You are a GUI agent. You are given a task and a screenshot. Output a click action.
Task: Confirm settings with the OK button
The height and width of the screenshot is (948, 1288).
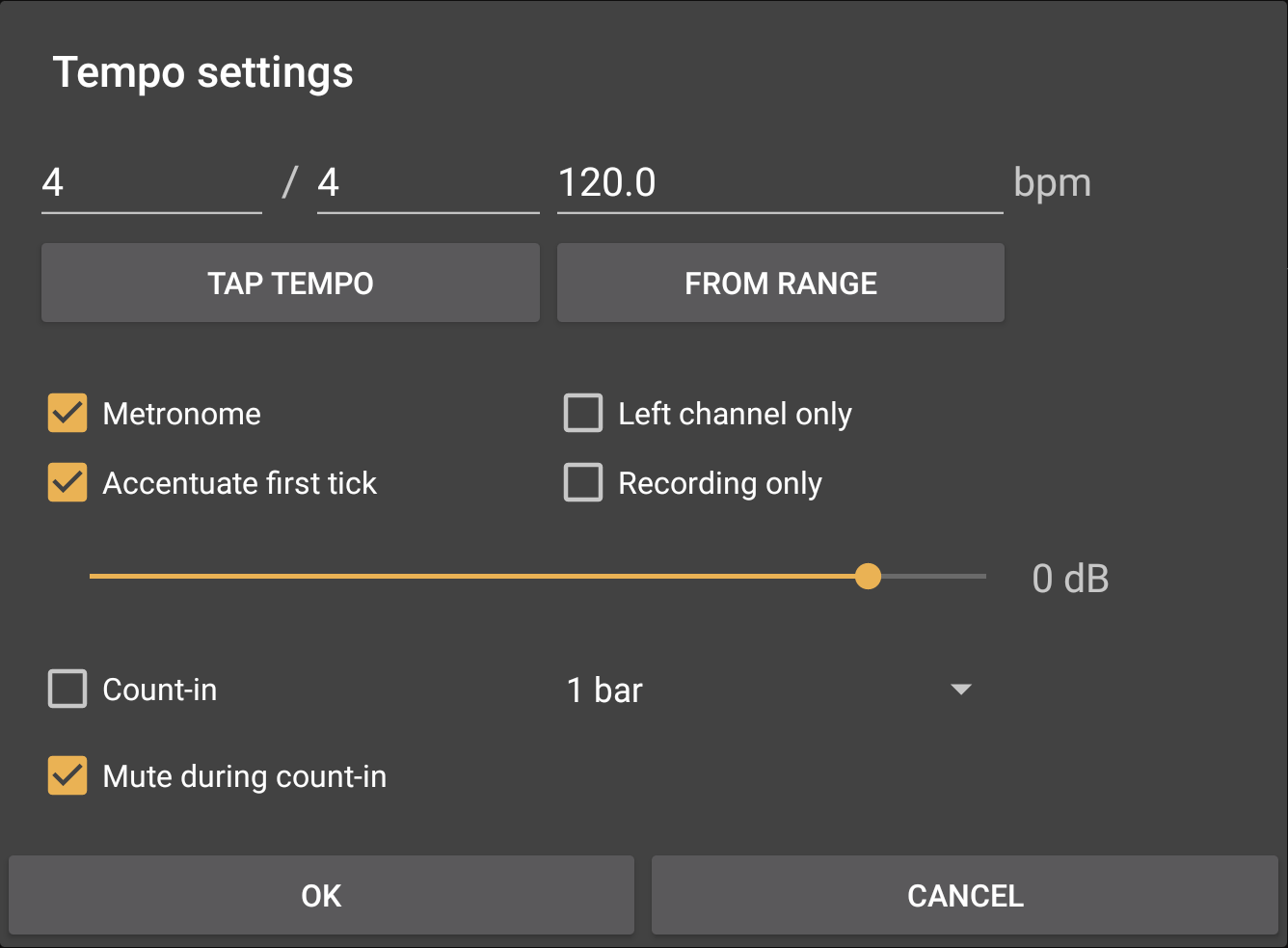(321, 896)
